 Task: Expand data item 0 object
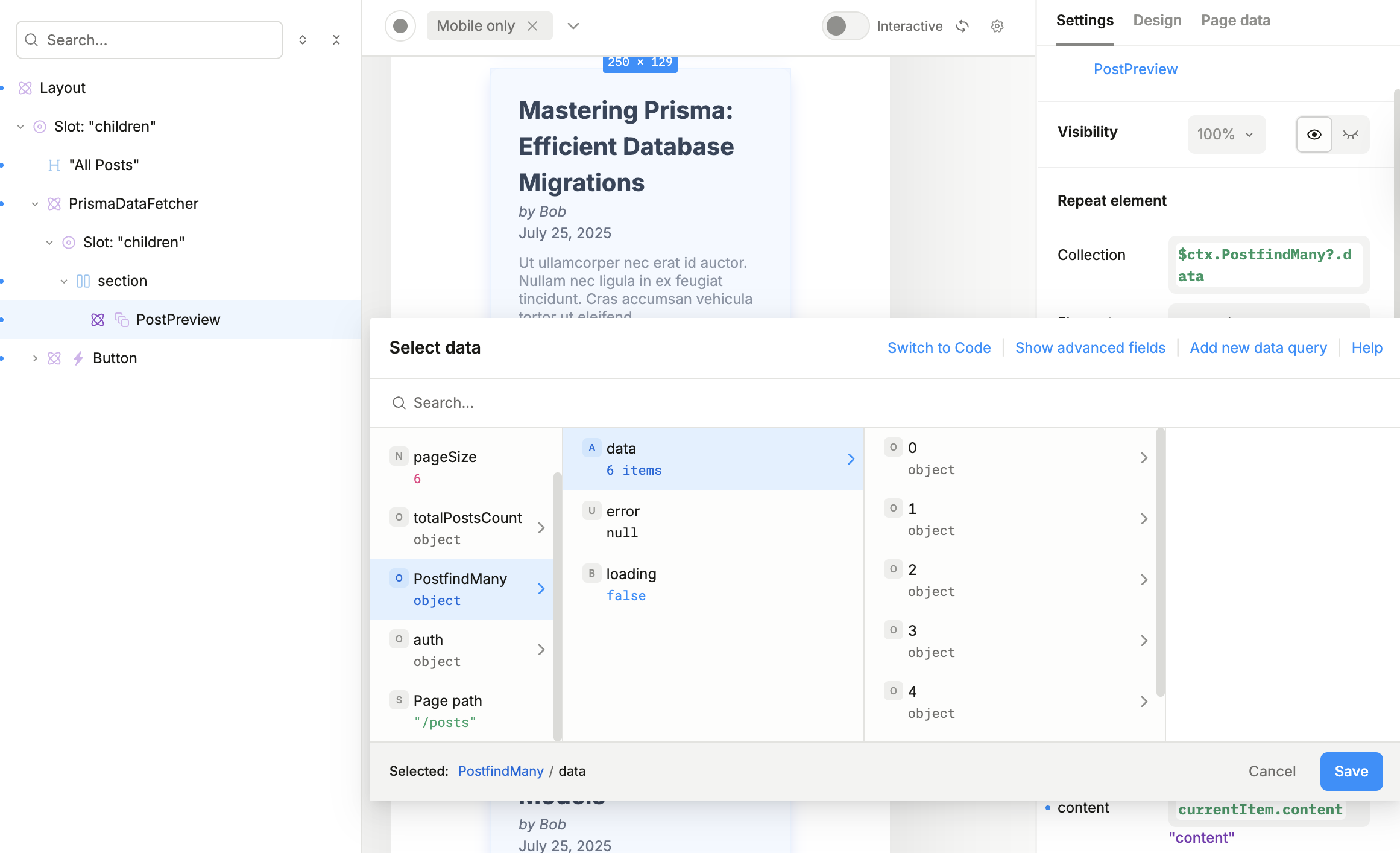pyautogui.click(x=1144, y=458)
